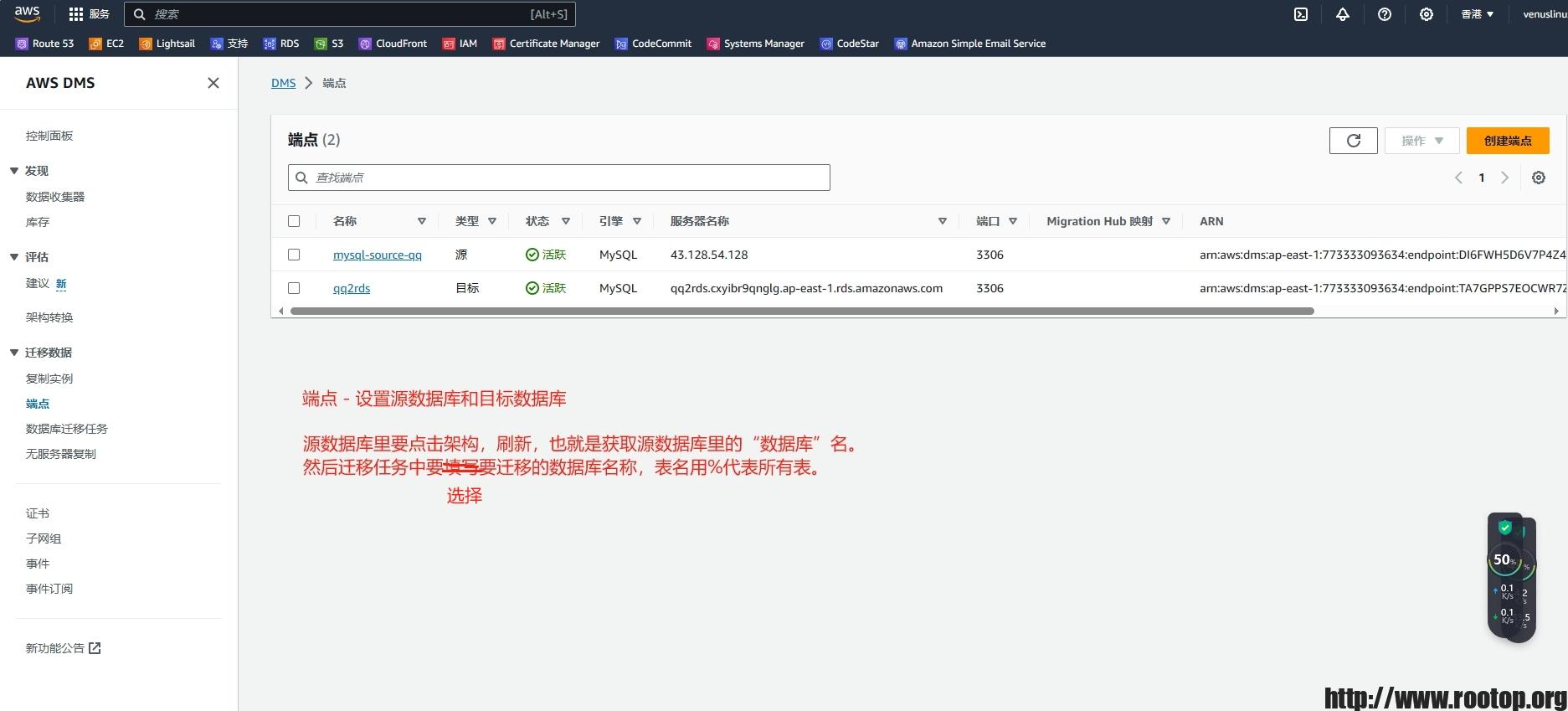Launch CloudShell from the top bar
The image size is (1568, 711).
1301,14
